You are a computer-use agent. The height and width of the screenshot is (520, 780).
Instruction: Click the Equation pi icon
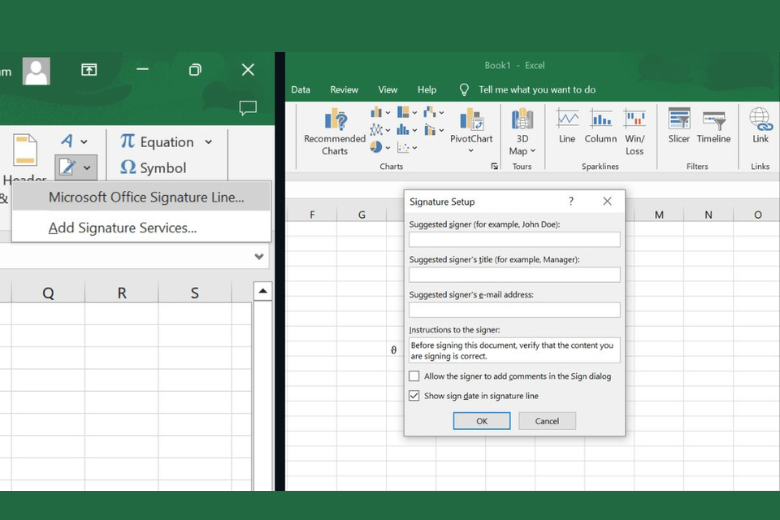(127, 141)
